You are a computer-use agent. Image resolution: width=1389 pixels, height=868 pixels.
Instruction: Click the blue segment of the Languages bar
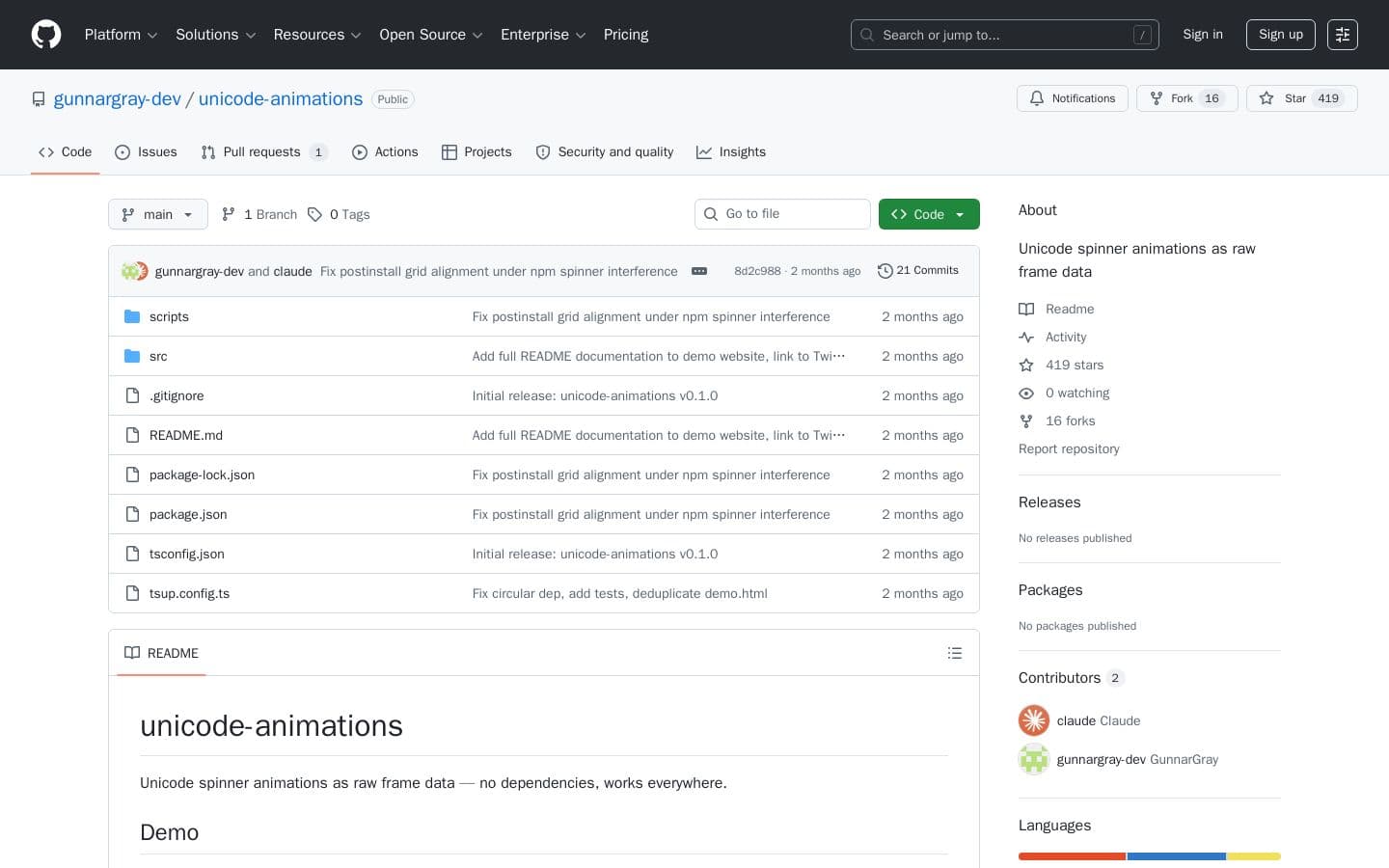tap(1177, 856)
